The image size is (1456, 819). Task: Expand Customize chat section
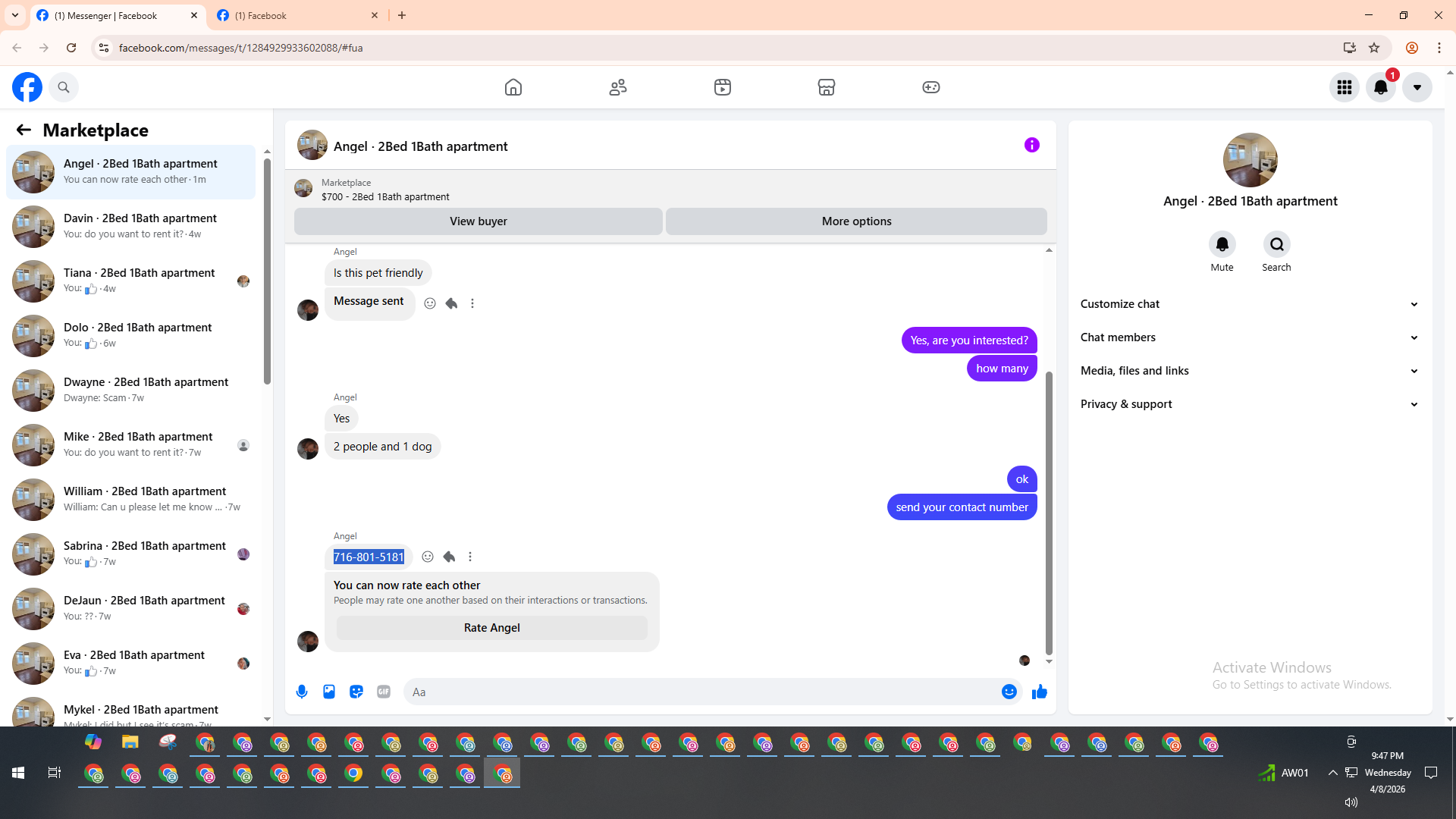pos(1250,304)
